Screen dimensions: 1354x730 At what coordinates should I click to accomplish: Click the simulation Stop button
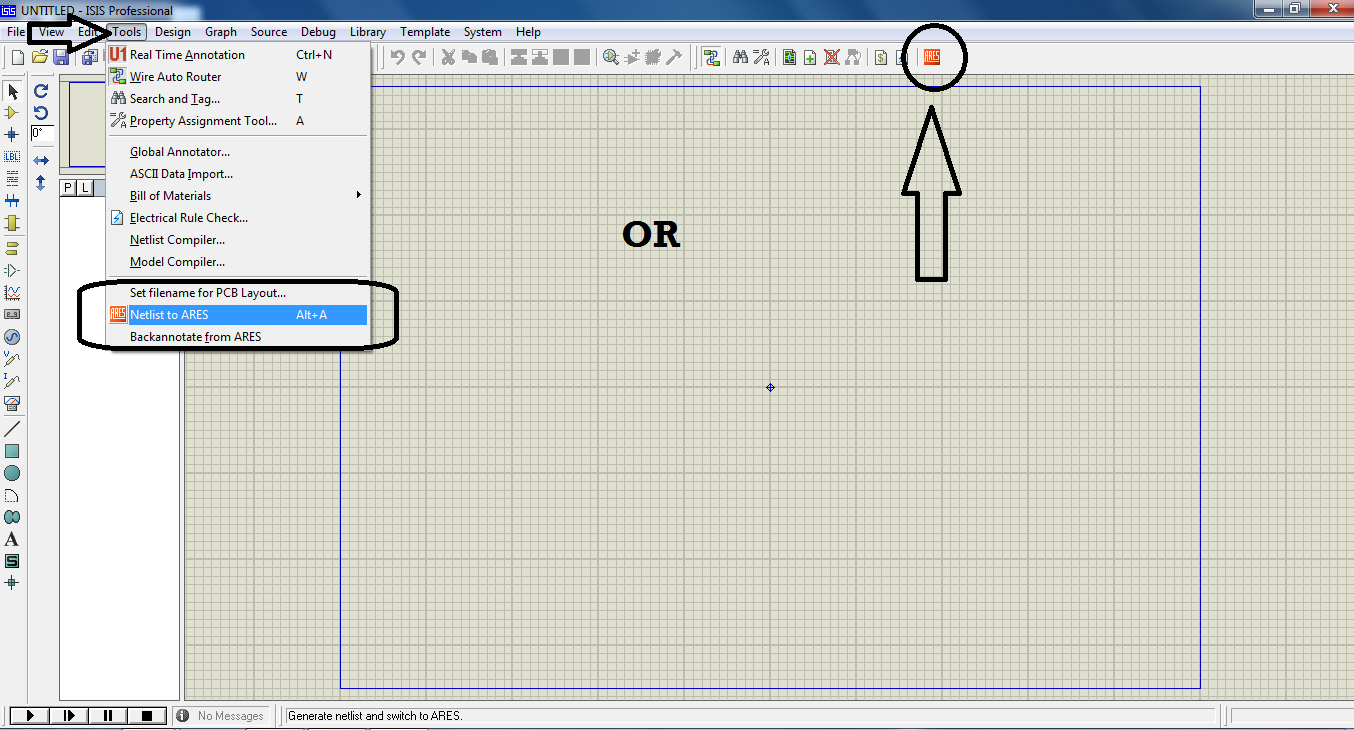(146, 715)
